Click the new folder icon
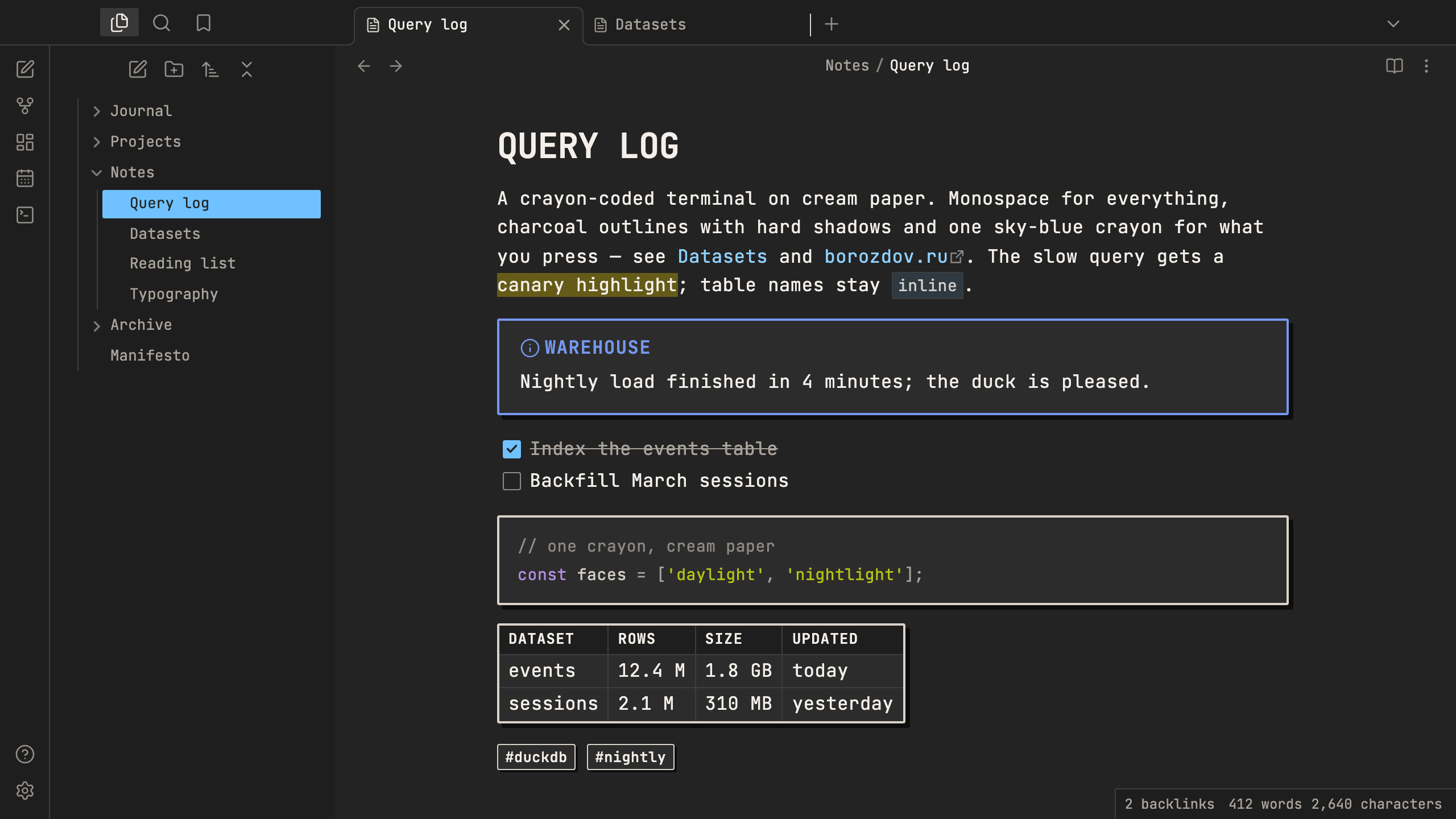Viewport: 1456px width, 819px height. click(174, 69)
